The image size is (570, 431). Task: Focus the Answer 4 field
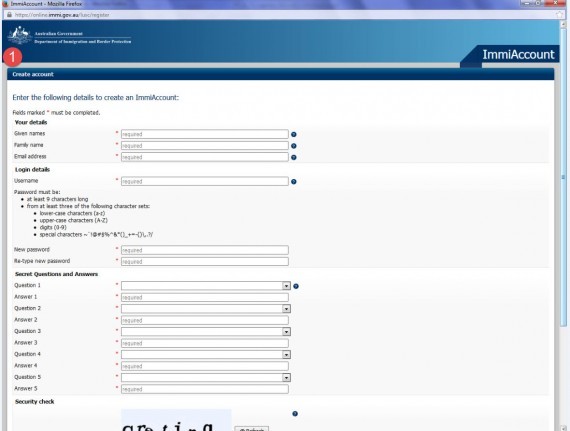pyautogui.click(x=205, y=366)
